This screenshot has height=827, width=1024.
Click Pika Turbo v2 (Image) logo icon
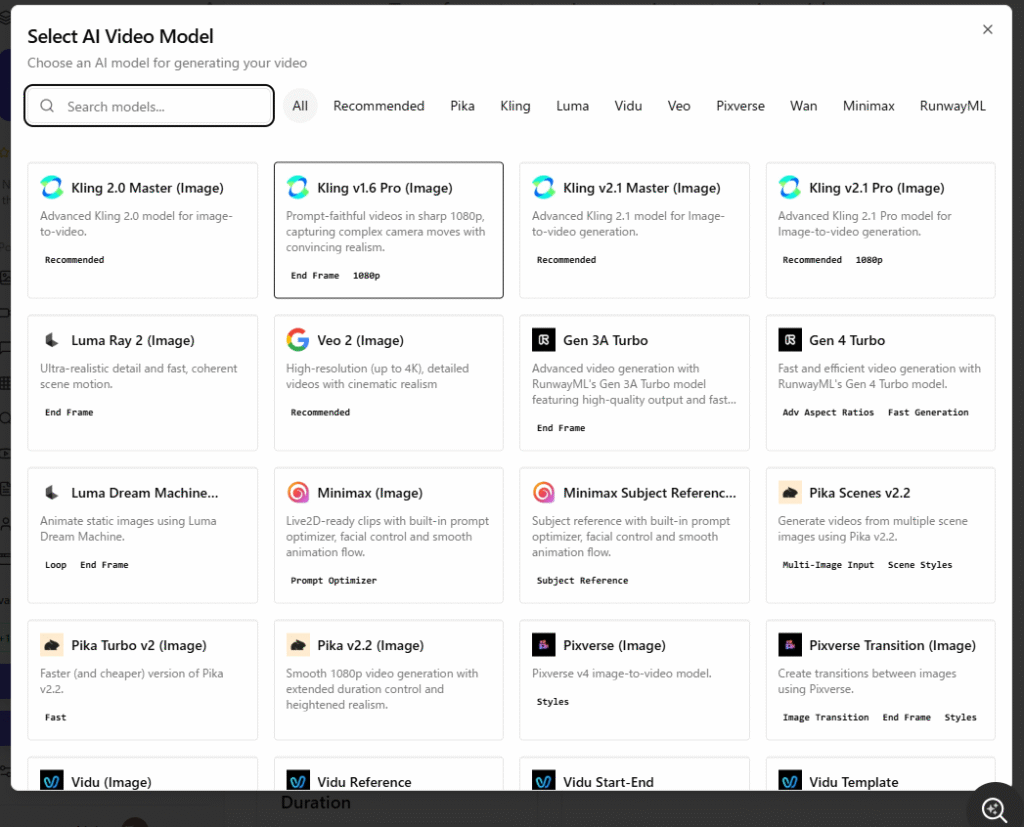point(52,645)
